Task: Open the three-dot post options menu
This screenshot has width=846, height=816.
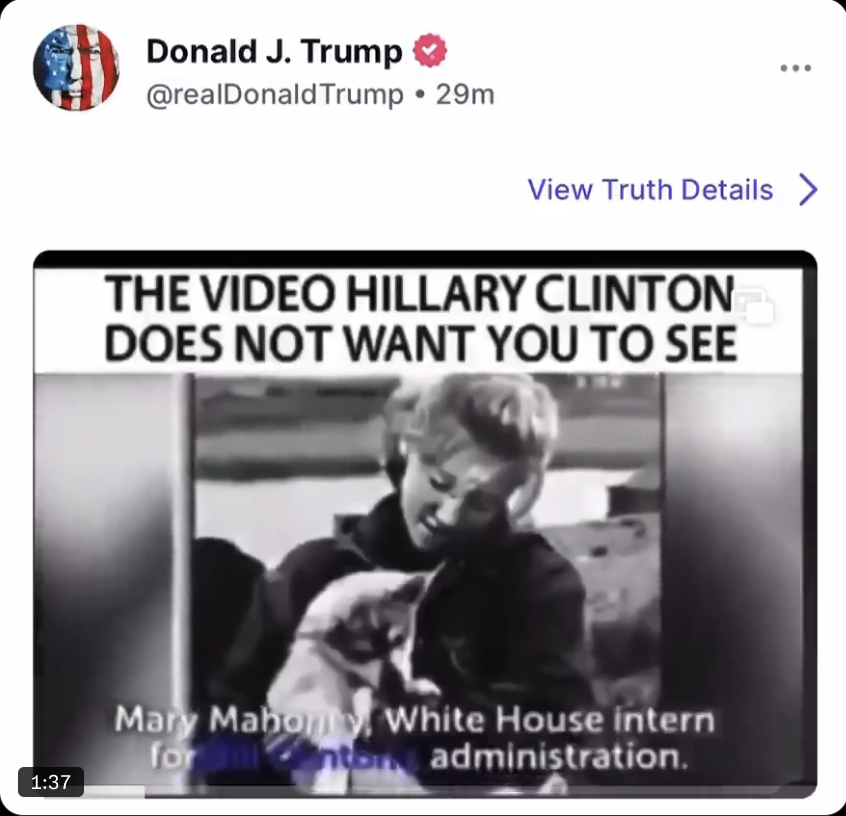Action: pos(796,68)
